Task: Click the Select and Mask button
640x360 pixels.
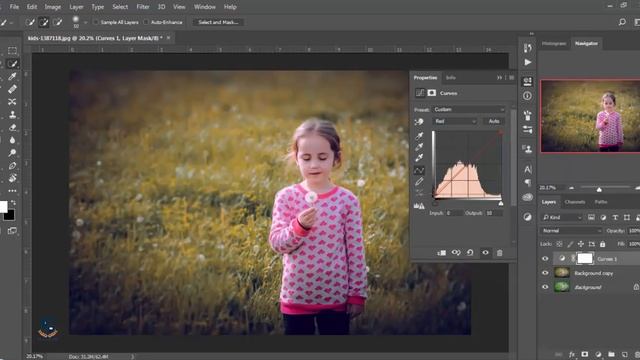Action: [x=218, y=22]
